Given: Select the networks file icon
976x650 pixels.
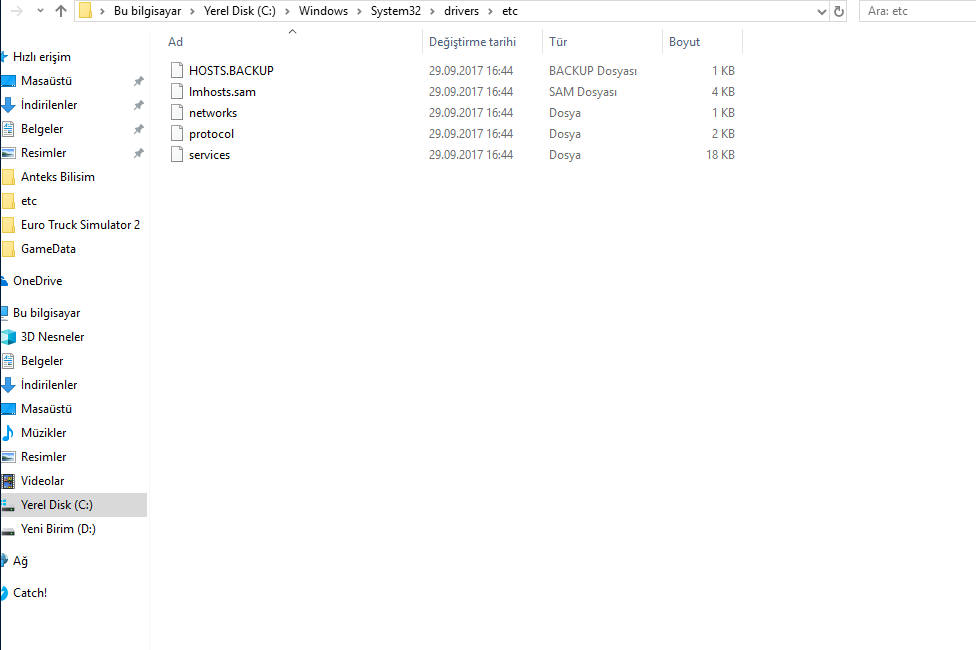Looking at the screenshot, I should pyautogui.click(x=177, y=113).
